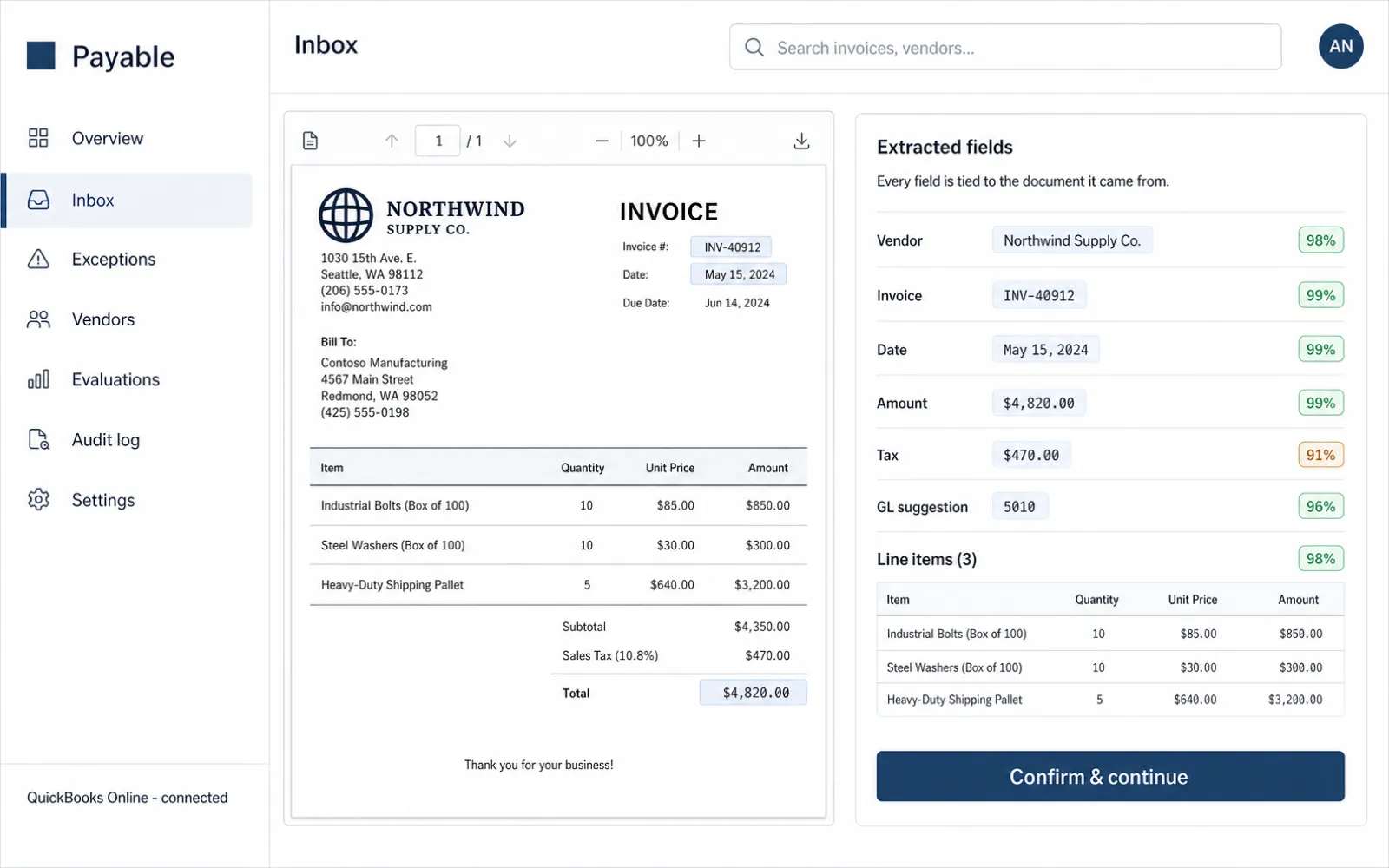Click Industrial Bolts row in extracted line items
This screenshot has width=1389, height=868.
pos(1110,634)
